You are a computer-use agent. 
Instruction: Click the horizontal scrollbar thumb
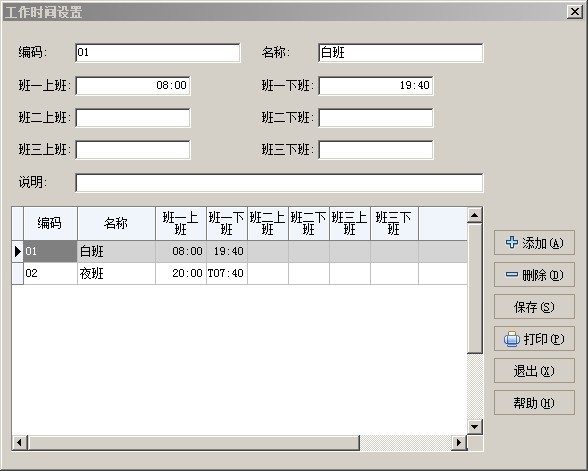194,443
